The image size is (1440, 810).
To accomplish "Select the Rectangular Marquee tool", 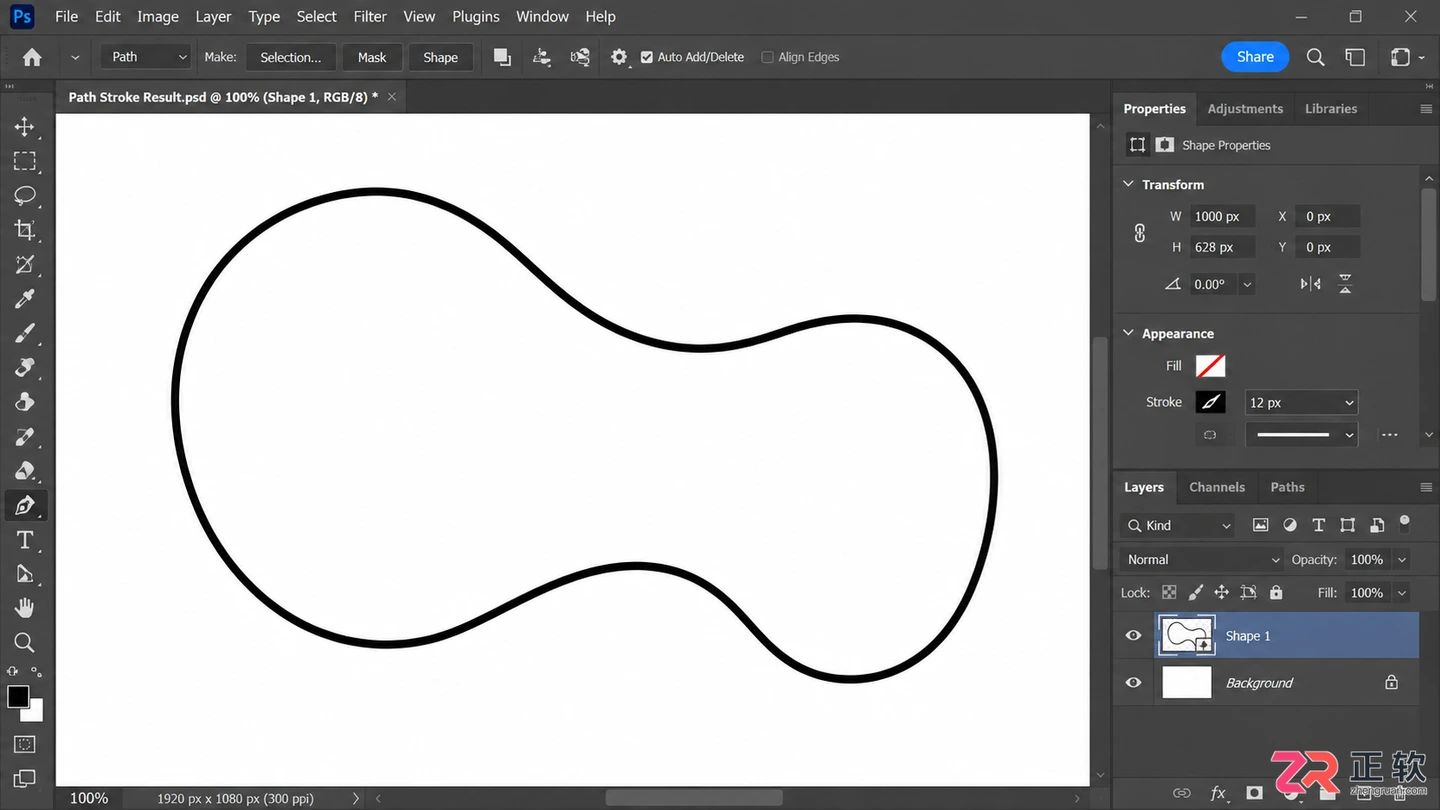I will pyautogui.click(x=24, y=161).
